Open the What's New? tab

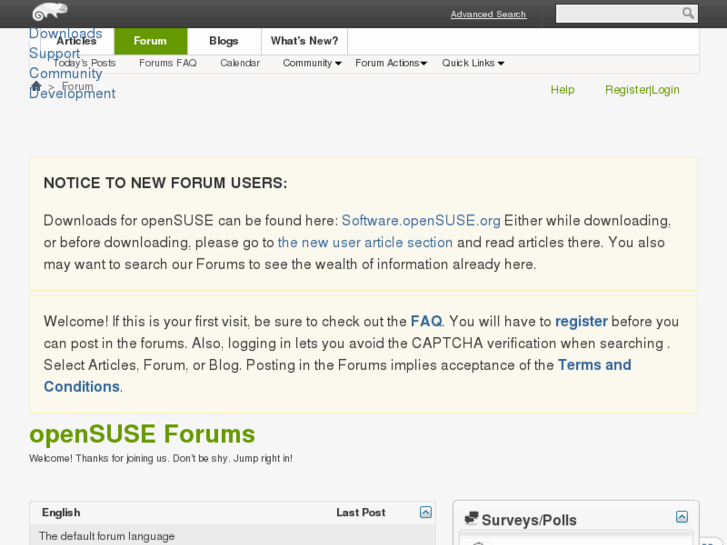305,41
